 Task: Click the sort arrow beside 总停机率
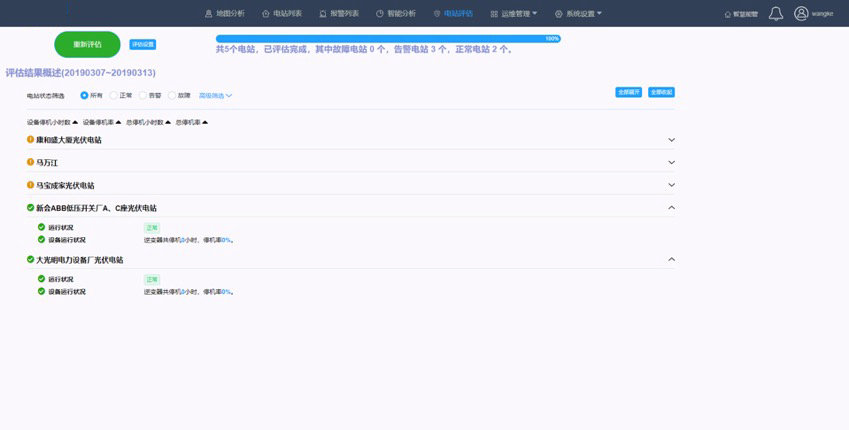[205, 122]
